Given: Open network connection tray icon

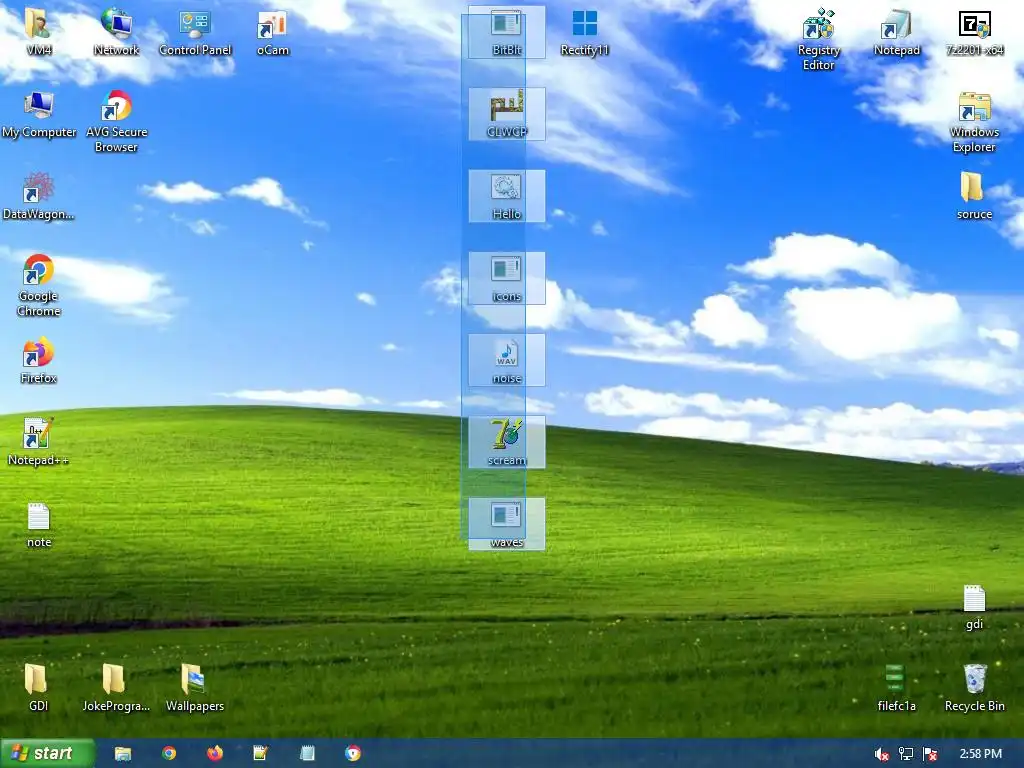Looking at the screenshot, I should pos(906,754).
